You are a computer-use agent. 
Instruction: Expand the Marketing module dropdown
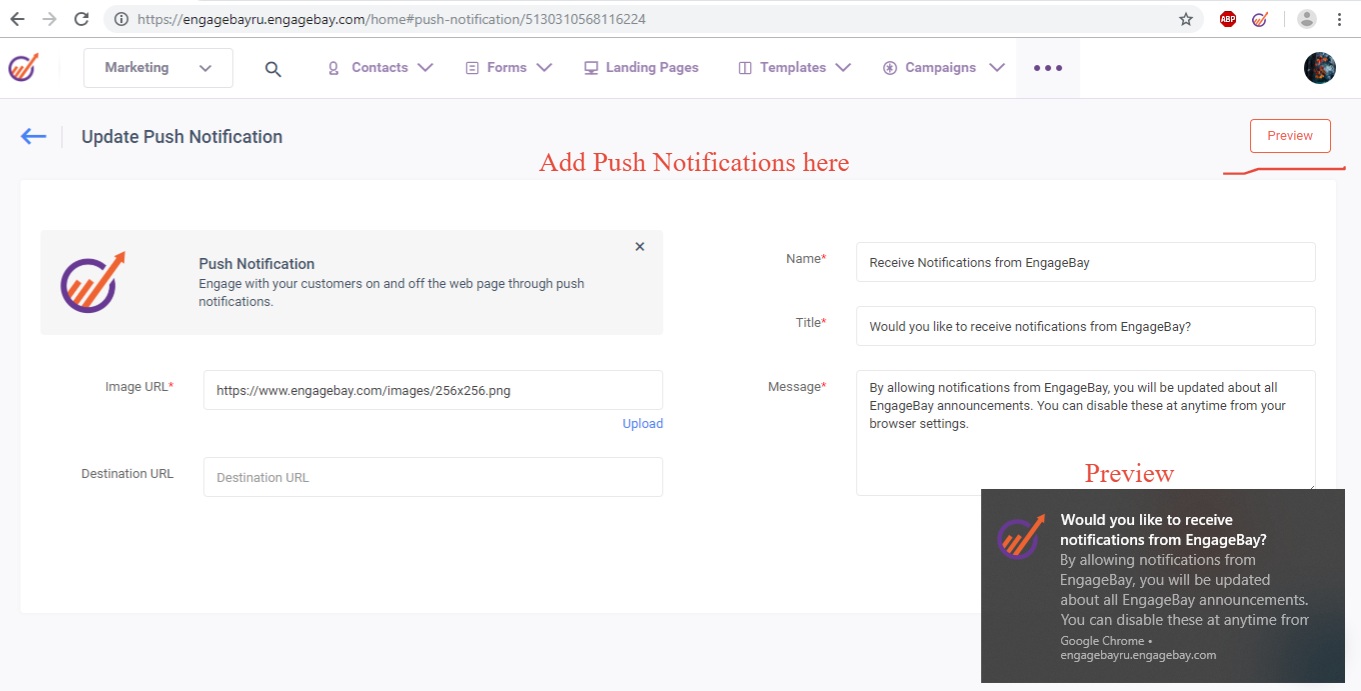(158, 68)
